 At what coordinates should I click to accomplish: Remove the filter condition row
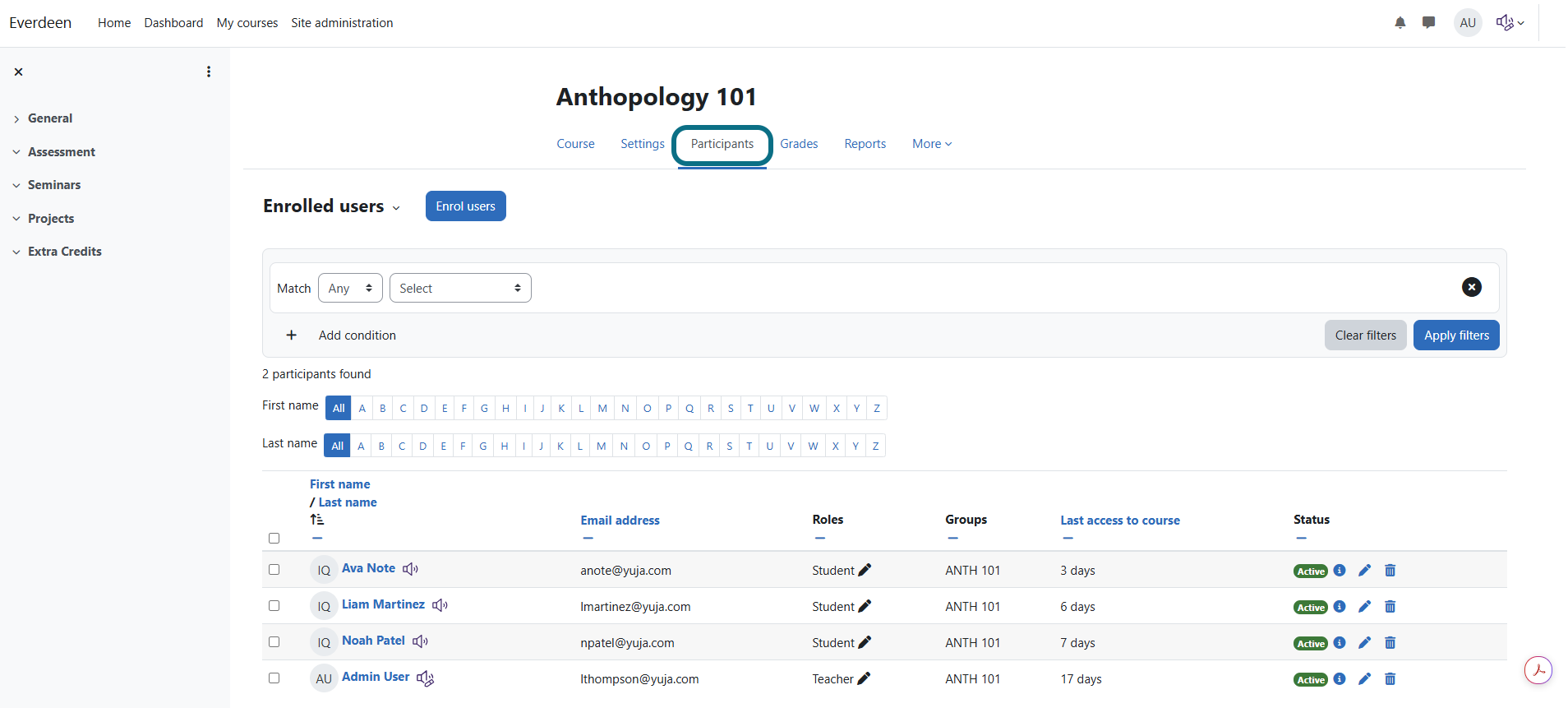pos(1472,287)
